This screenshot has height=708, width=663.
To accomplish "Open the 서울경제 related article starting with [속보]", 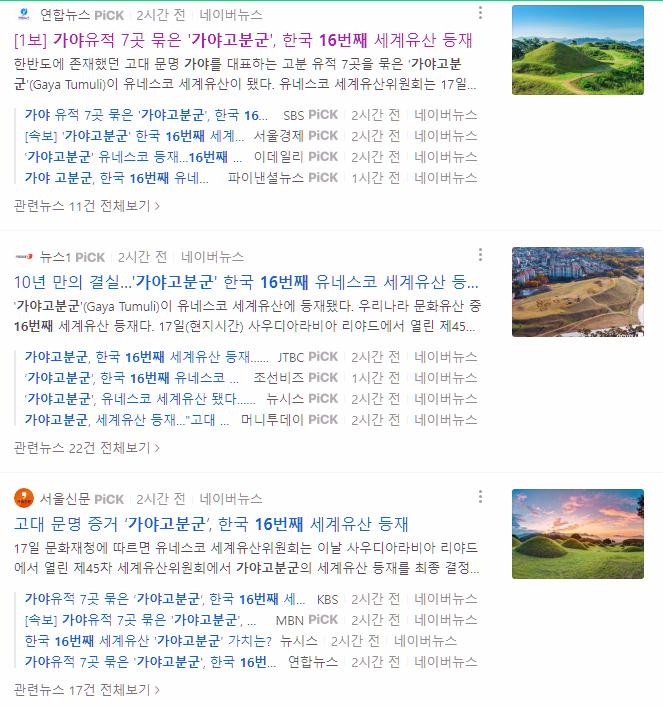I will [135, 136].
